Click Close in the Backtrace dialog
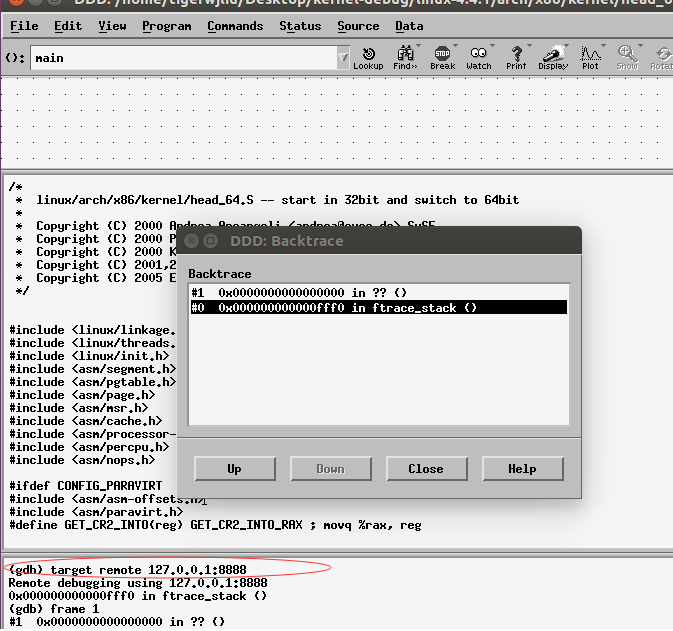673x631 pixels. 427,468
